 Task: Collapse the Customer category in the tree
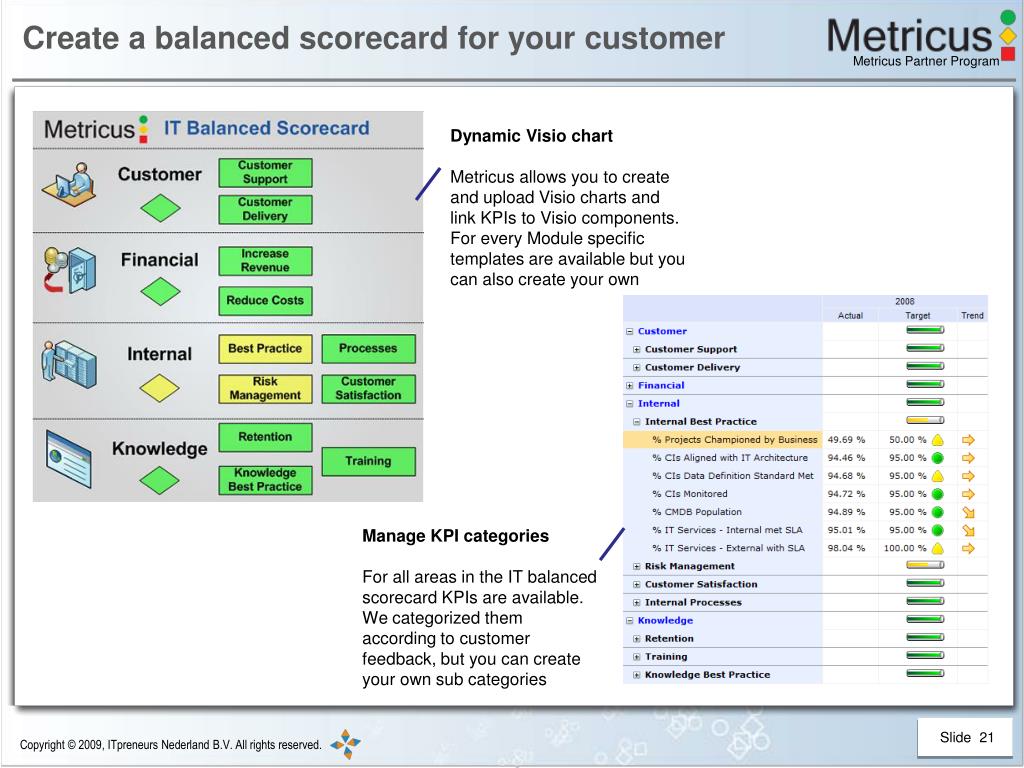pyautogui.click(x=630, y=332)
